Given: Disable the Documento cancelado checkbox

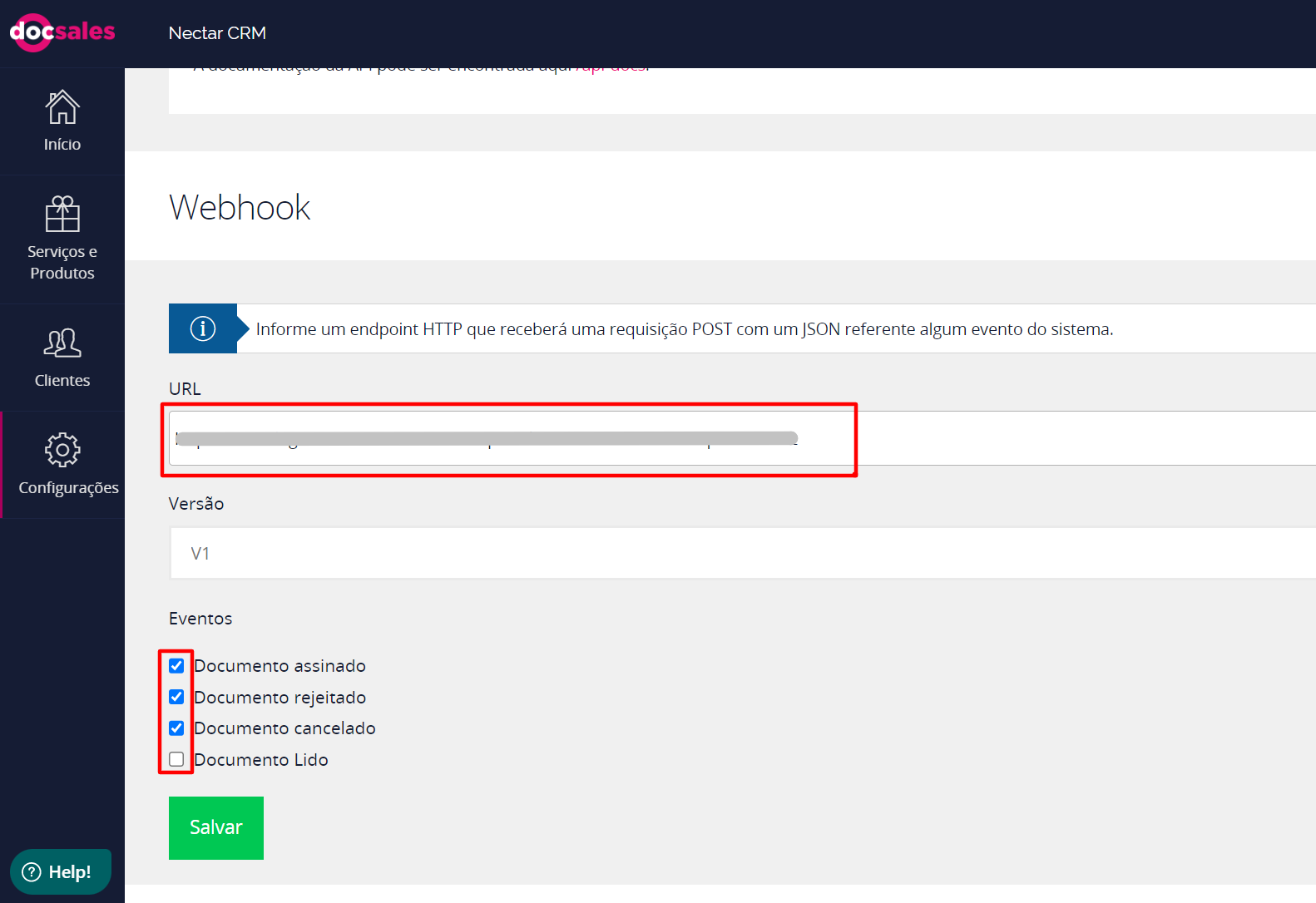Looking at the screenshot, I should 176,728.
